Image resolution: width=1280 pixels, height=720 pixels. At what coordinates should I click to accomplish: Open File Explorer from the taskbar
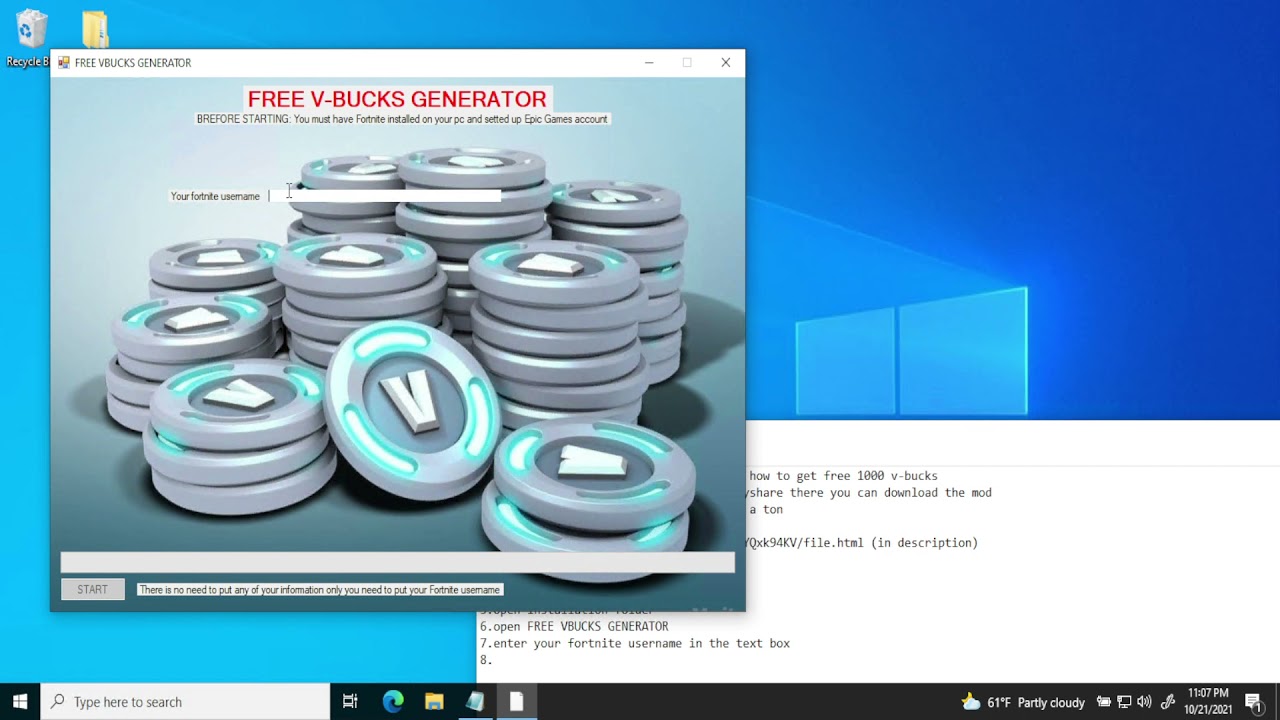434,702
